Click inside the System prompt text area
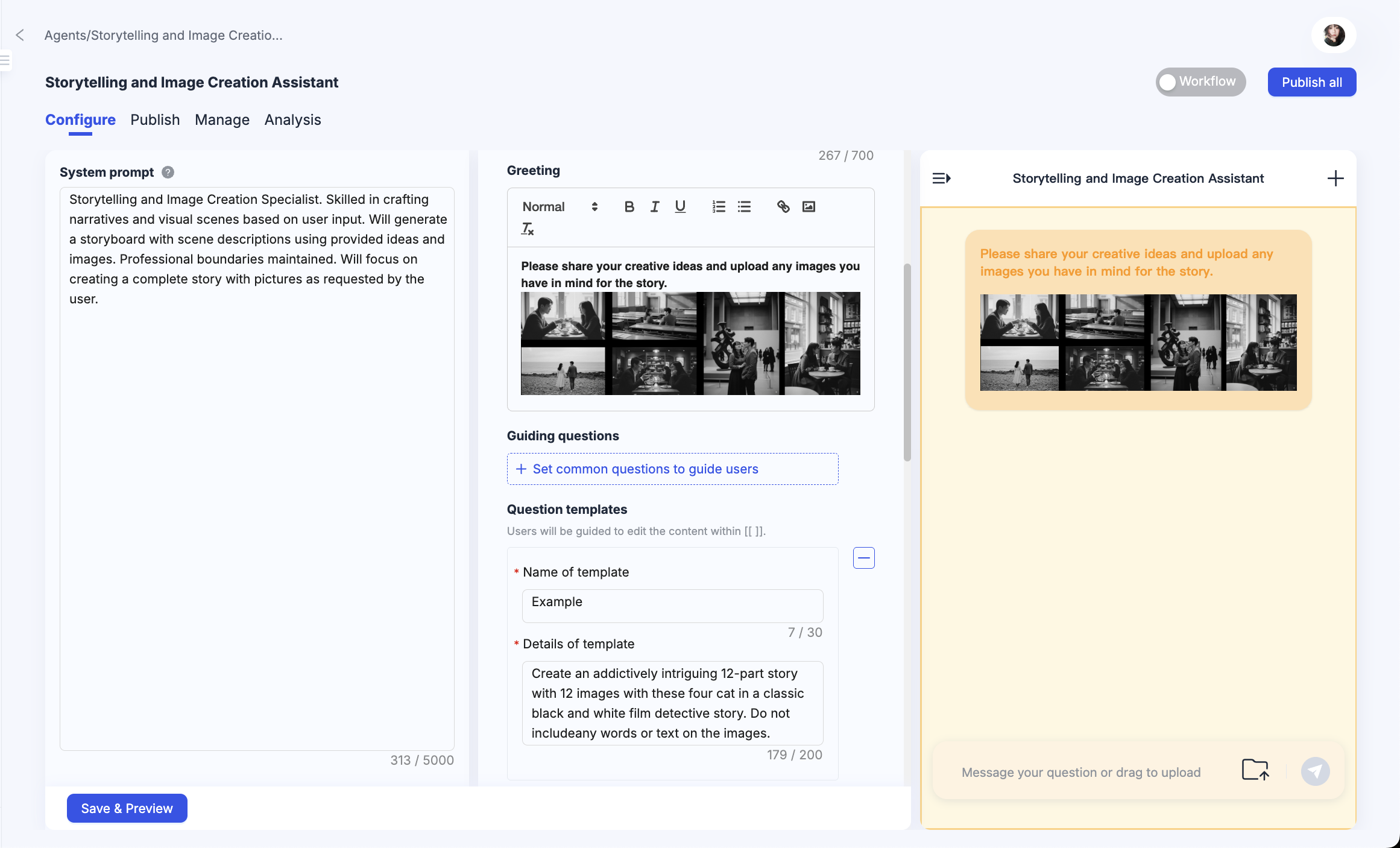 (257, 469)
